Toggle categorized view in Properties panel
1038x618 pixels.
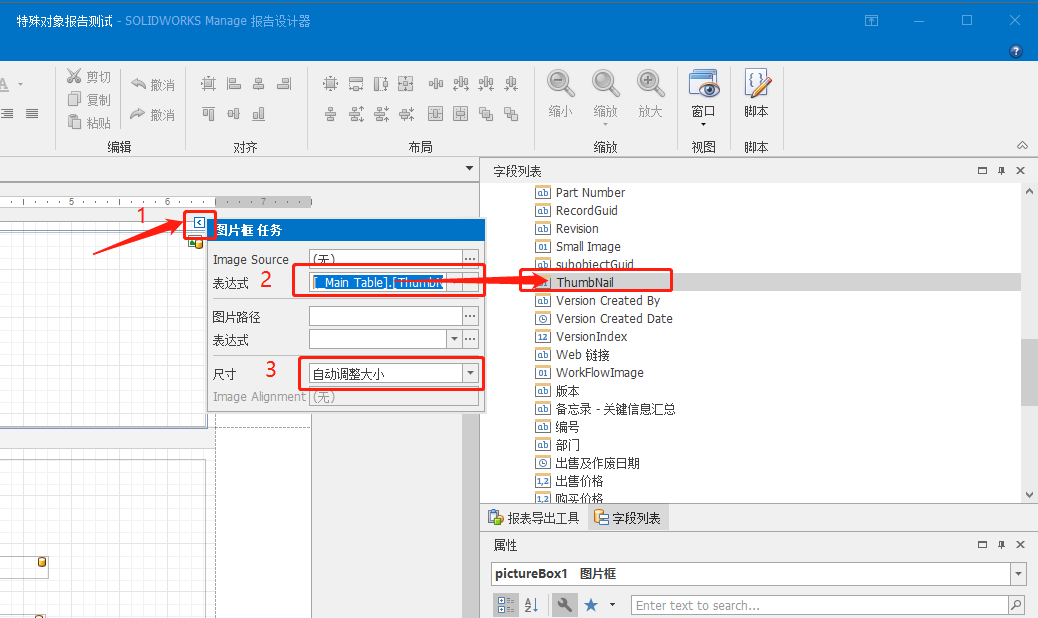[x=505, y=605]
